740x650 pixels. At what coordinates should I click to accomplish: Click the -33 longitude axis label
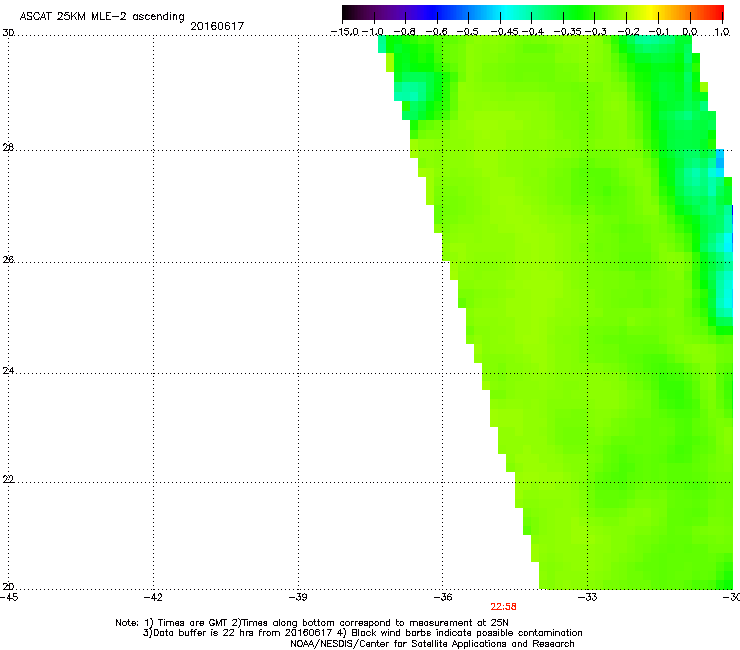[588, 597]
